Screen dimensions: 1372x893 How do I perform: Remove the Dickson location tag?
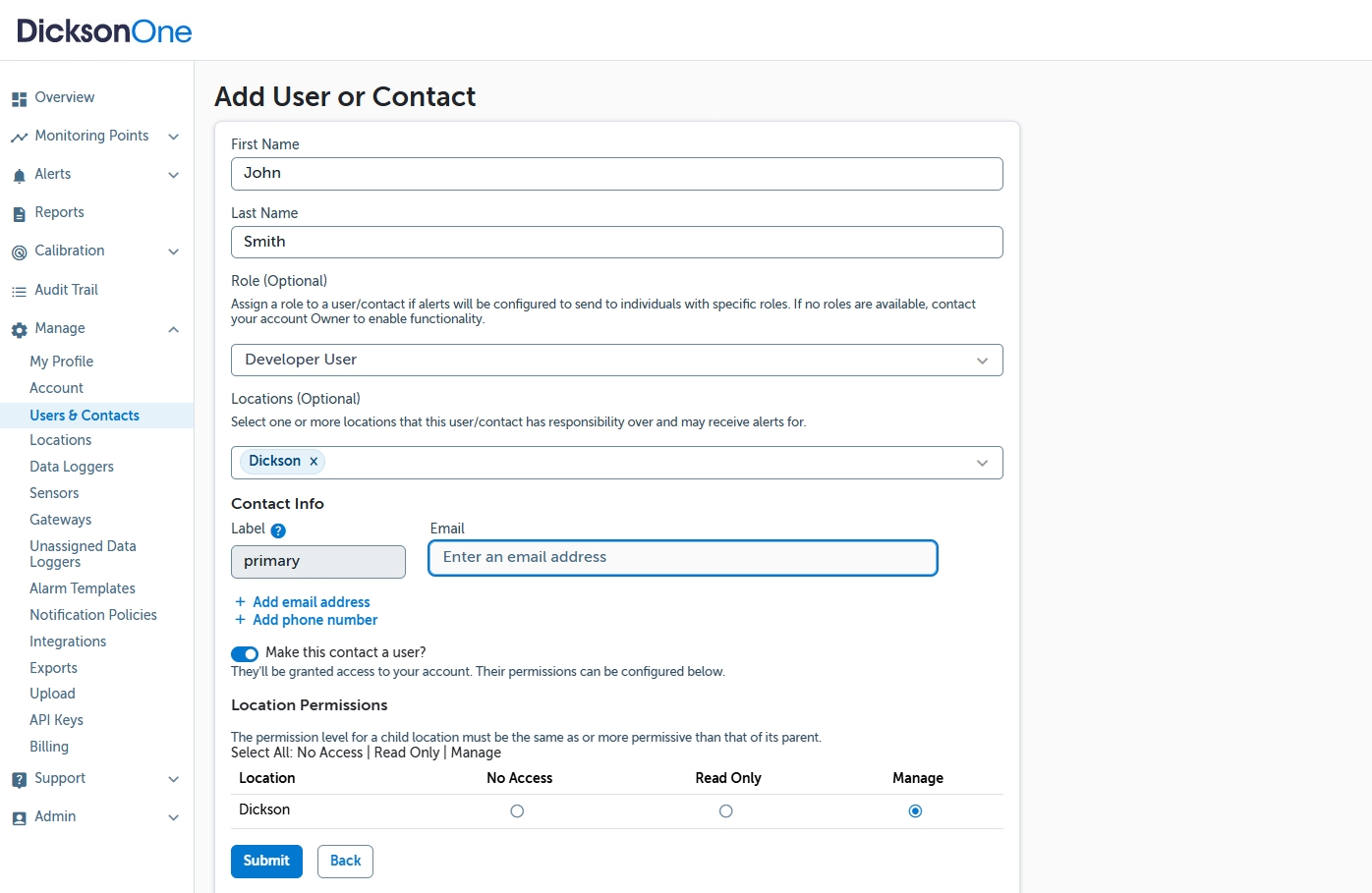[314, 462]
